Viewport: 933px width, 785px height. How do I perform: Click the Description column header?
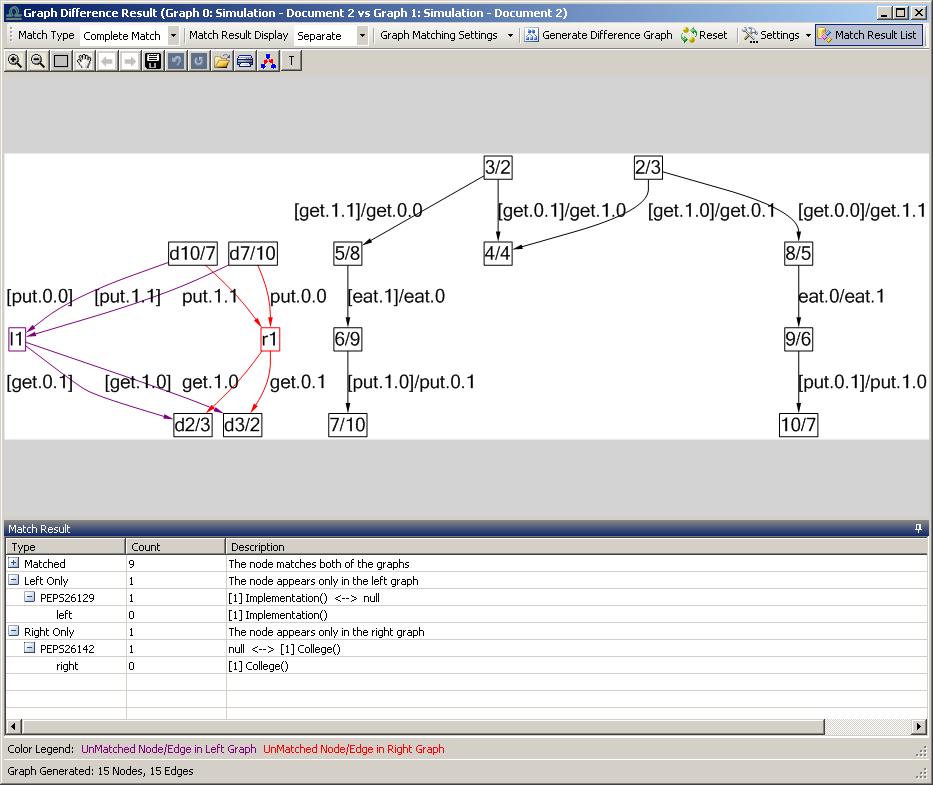(x=577, y=547)
